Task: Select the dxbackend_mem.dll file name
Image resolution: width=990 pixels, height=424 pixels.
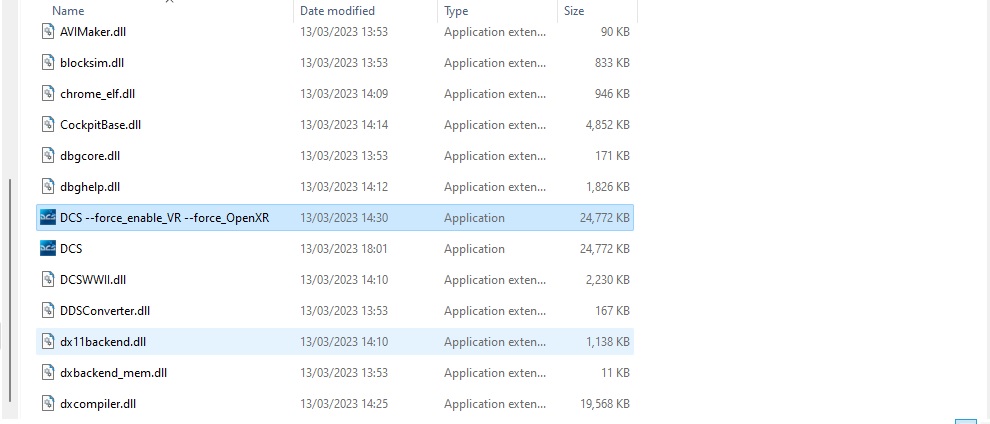Action: pyautogui.click(x=114, y=372)
